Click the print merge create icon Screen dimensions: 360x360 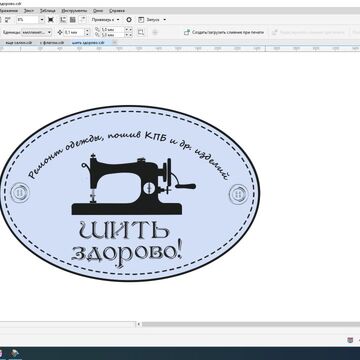tap(187, 32)
